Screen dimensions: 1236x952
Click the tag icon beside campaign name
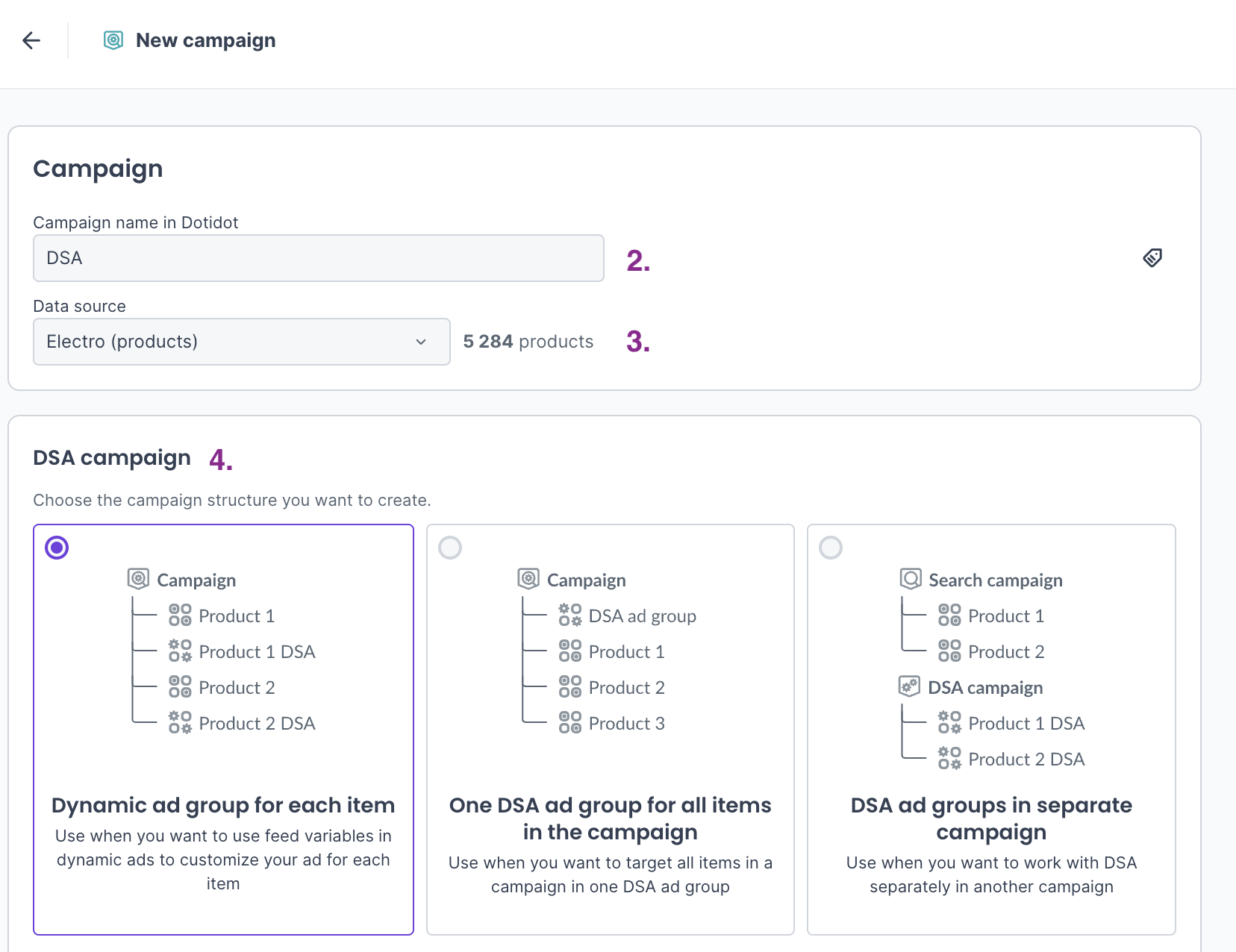click(1152, 258)
